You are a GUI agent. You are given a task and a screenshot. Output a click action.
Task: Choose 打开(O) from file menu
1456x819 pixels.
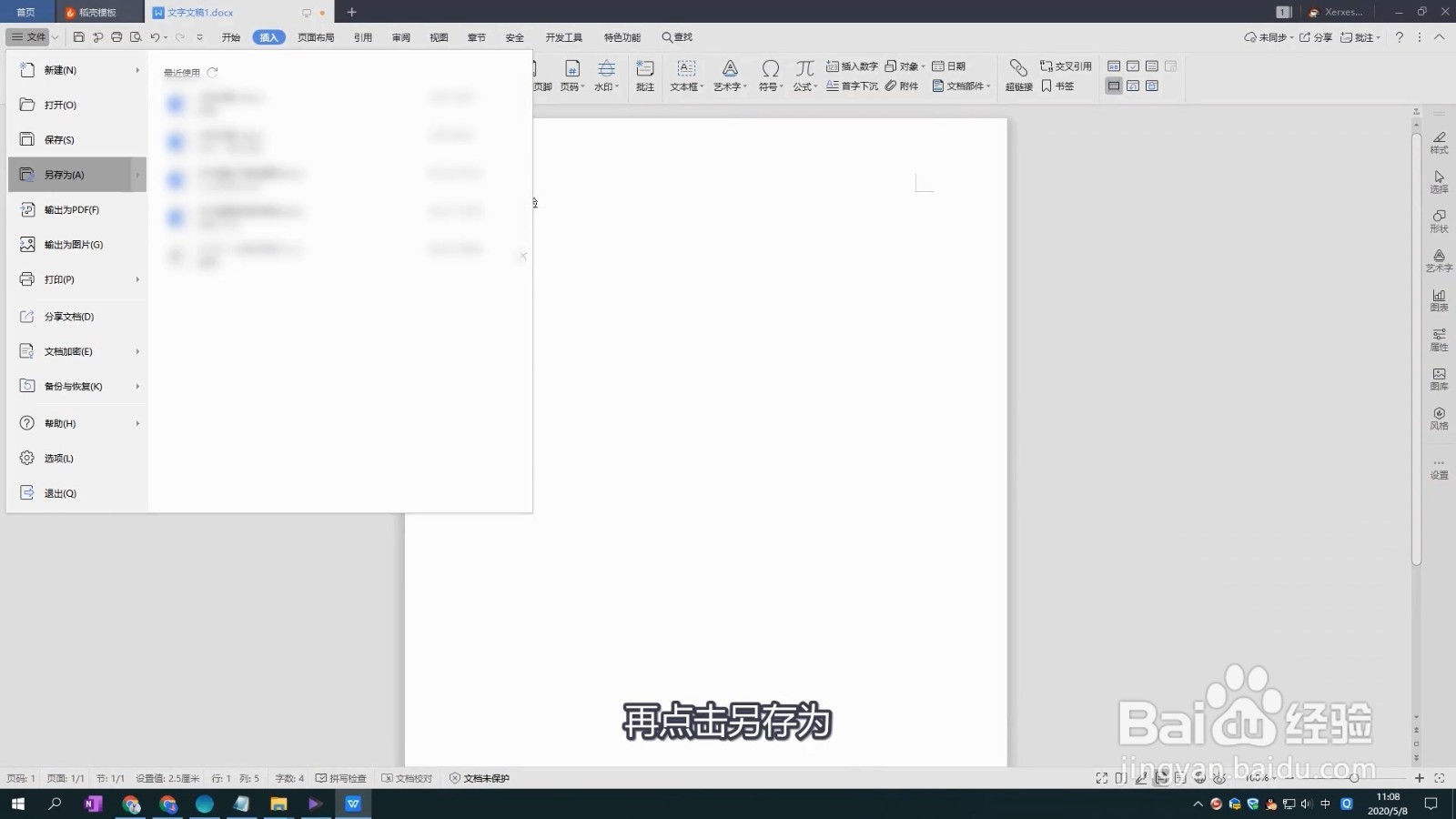click(77, 105)
